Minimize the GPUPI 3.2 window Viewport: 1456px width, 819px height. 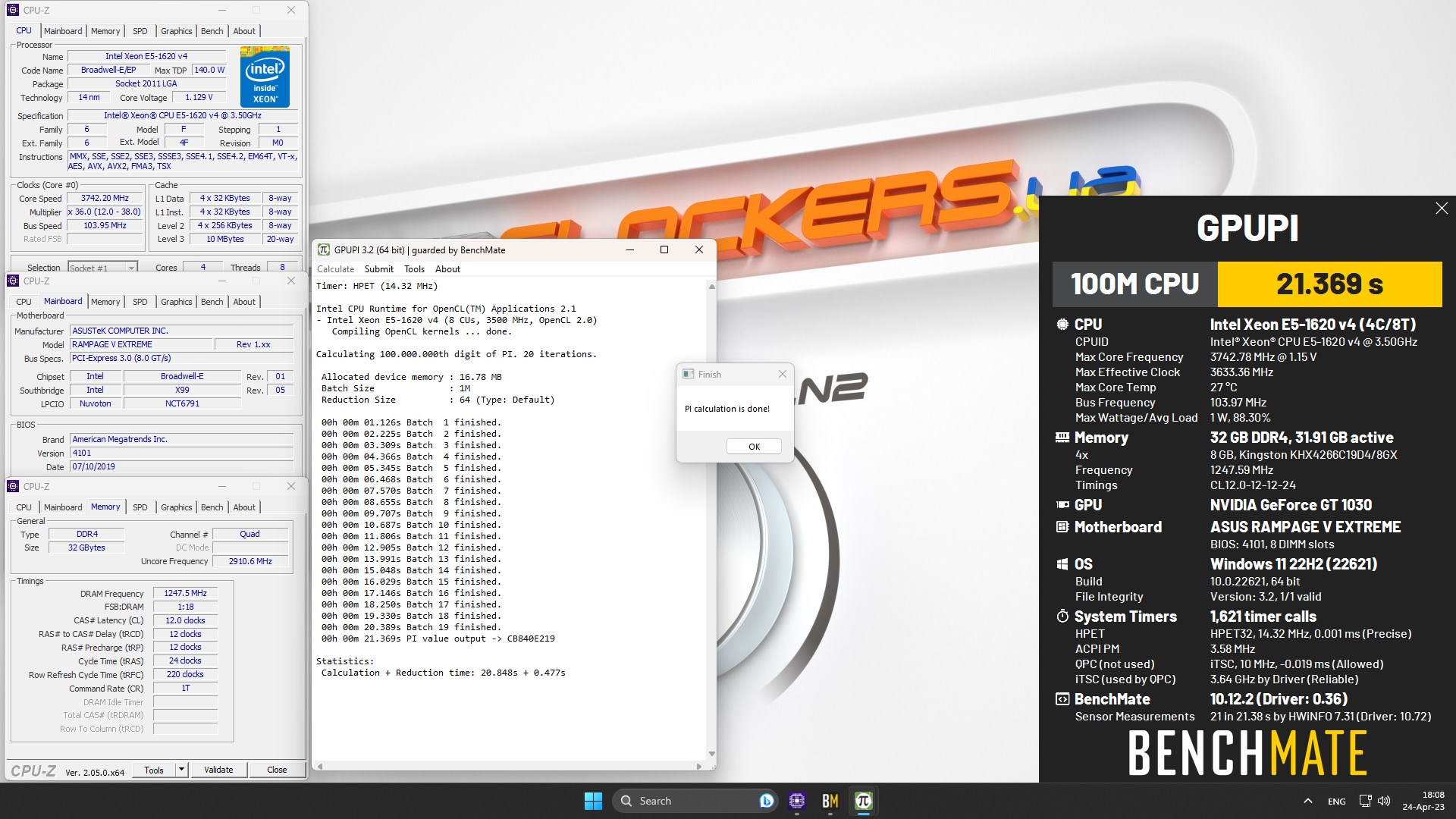630,249
